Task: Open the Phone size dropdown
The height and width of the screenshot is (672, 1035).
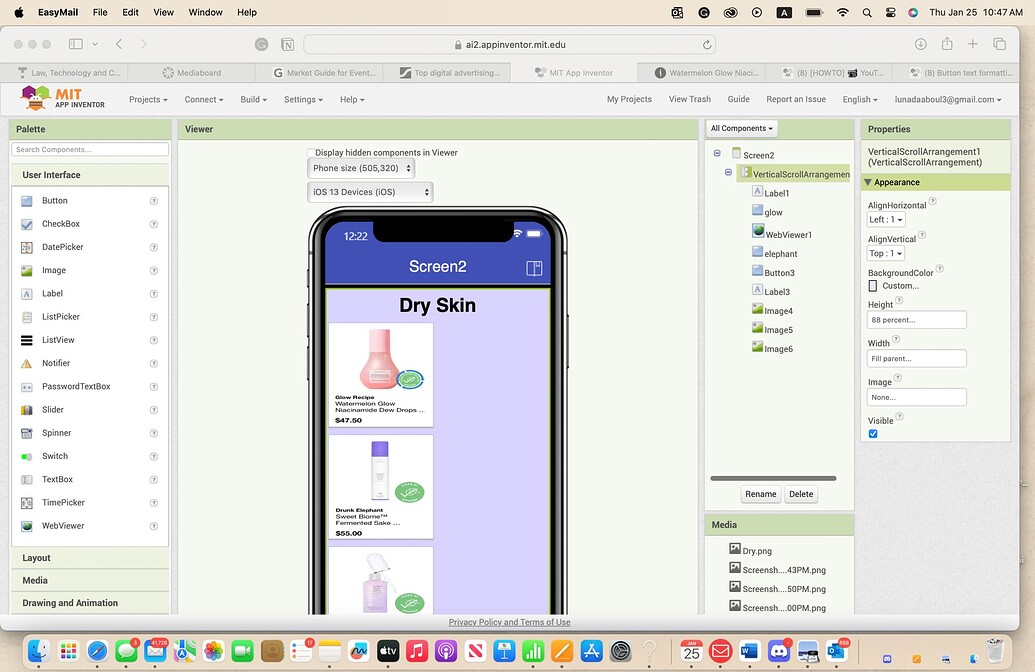Action: click(x=361, y=169)
